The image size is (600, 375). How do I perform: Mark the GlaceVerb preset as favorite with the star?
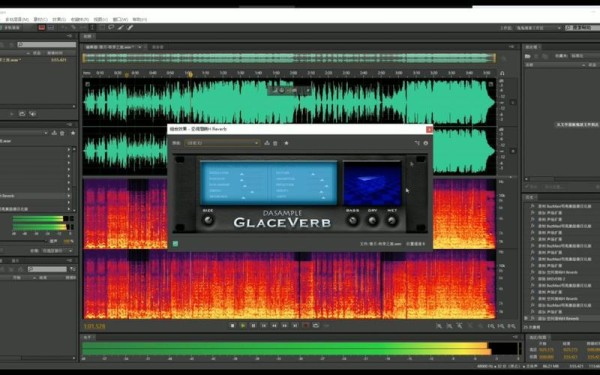pyautogui.click(x=286, y=143)
